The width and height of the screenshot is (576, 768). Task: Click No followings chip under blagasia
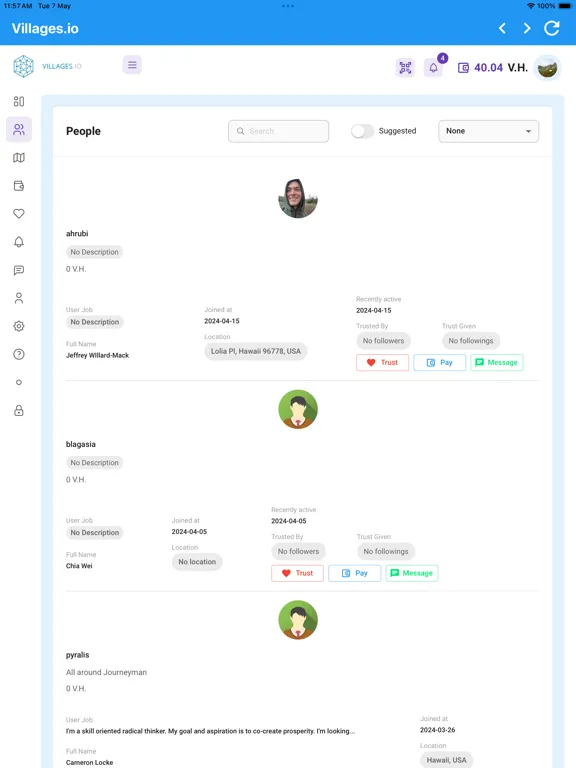point(386,551)
